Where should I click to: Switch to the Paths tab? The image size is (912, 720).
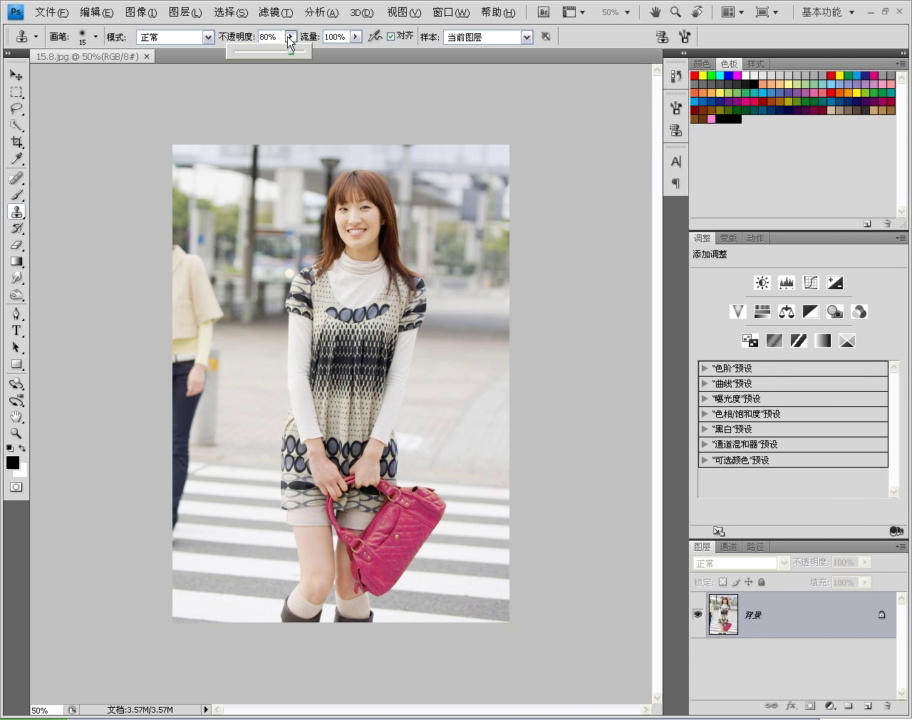pos(755,547)
